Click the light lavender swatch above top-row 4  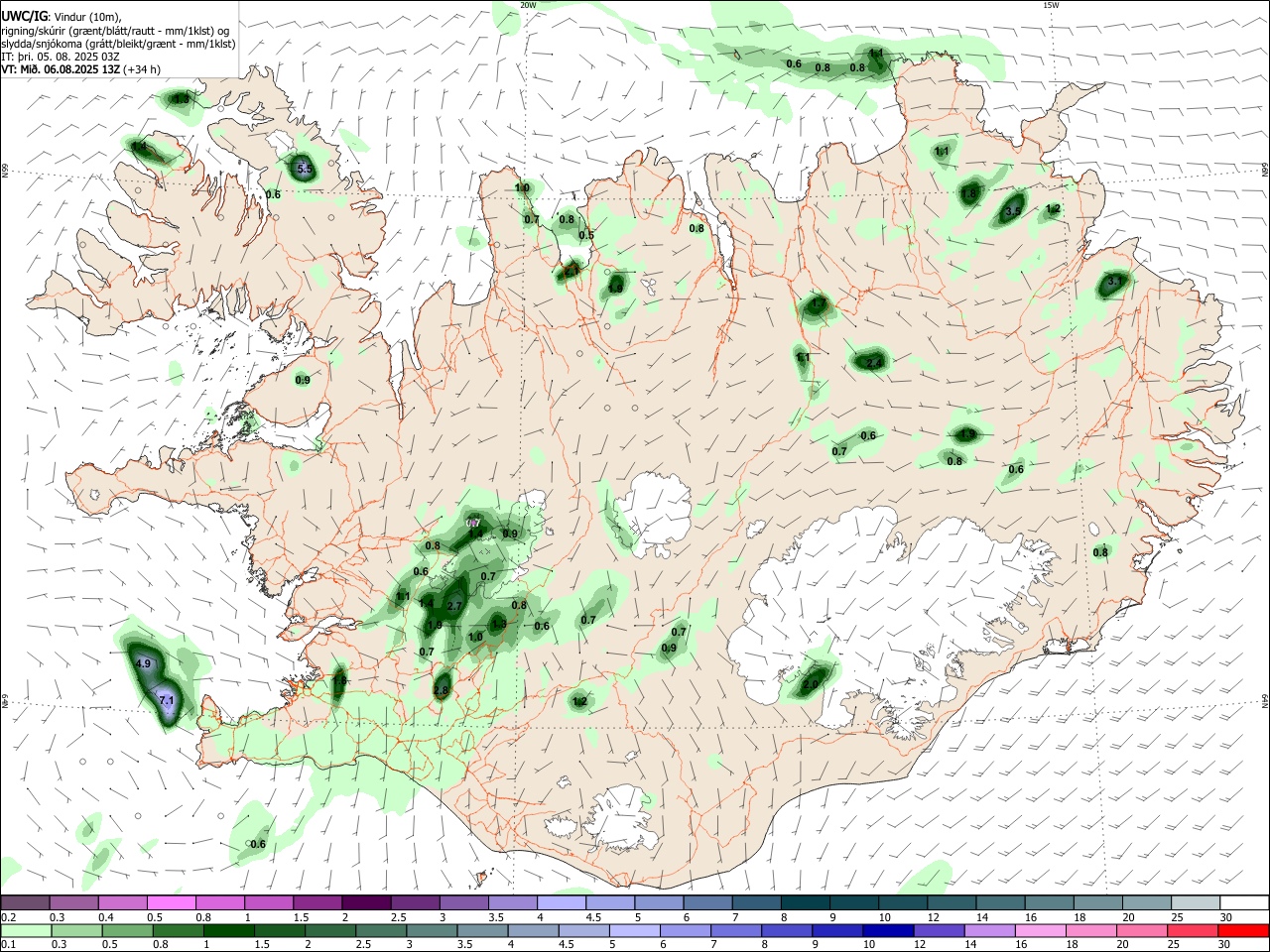[x=561, y=903]
